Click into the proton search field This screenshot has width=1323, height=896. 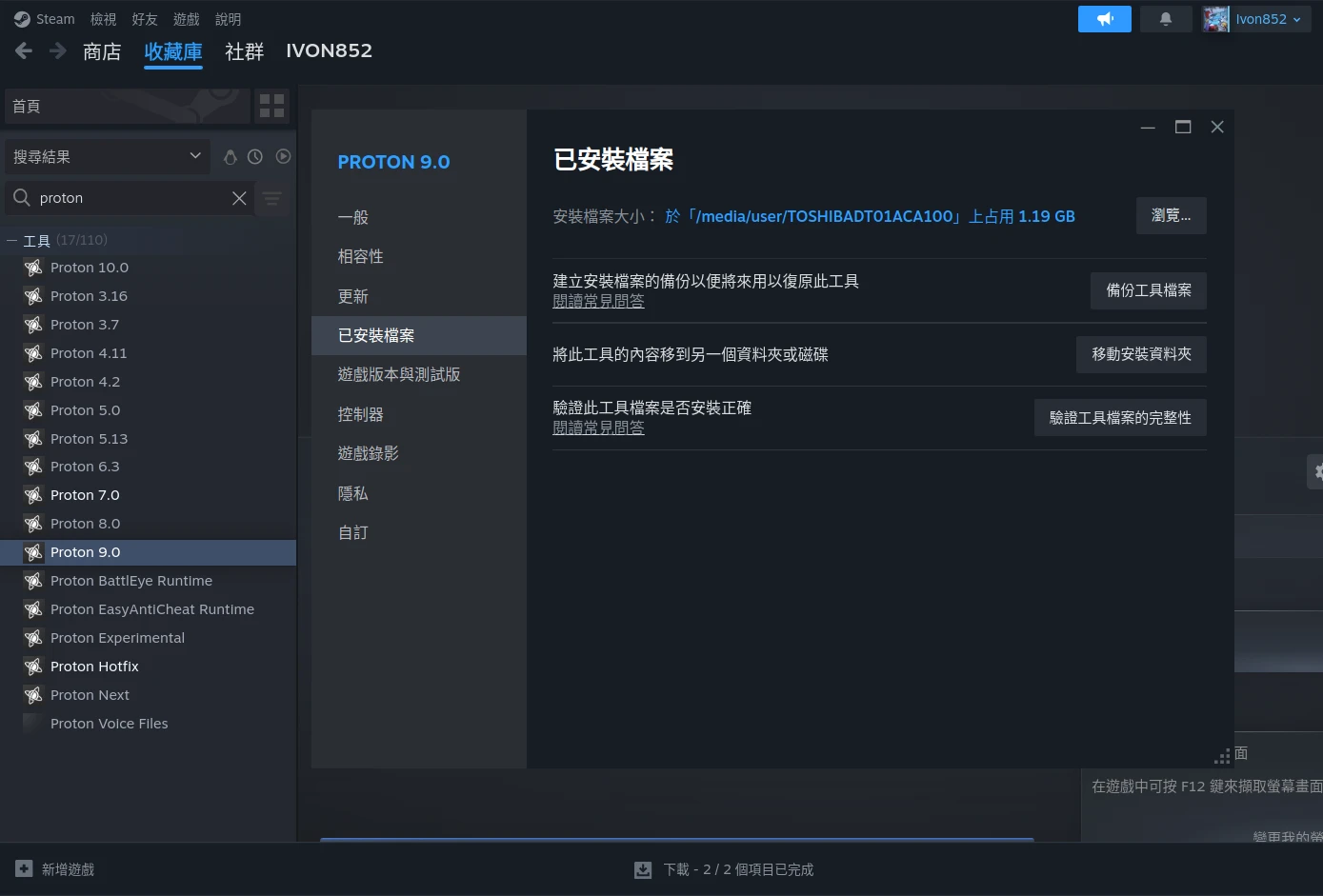click(129, 198)
